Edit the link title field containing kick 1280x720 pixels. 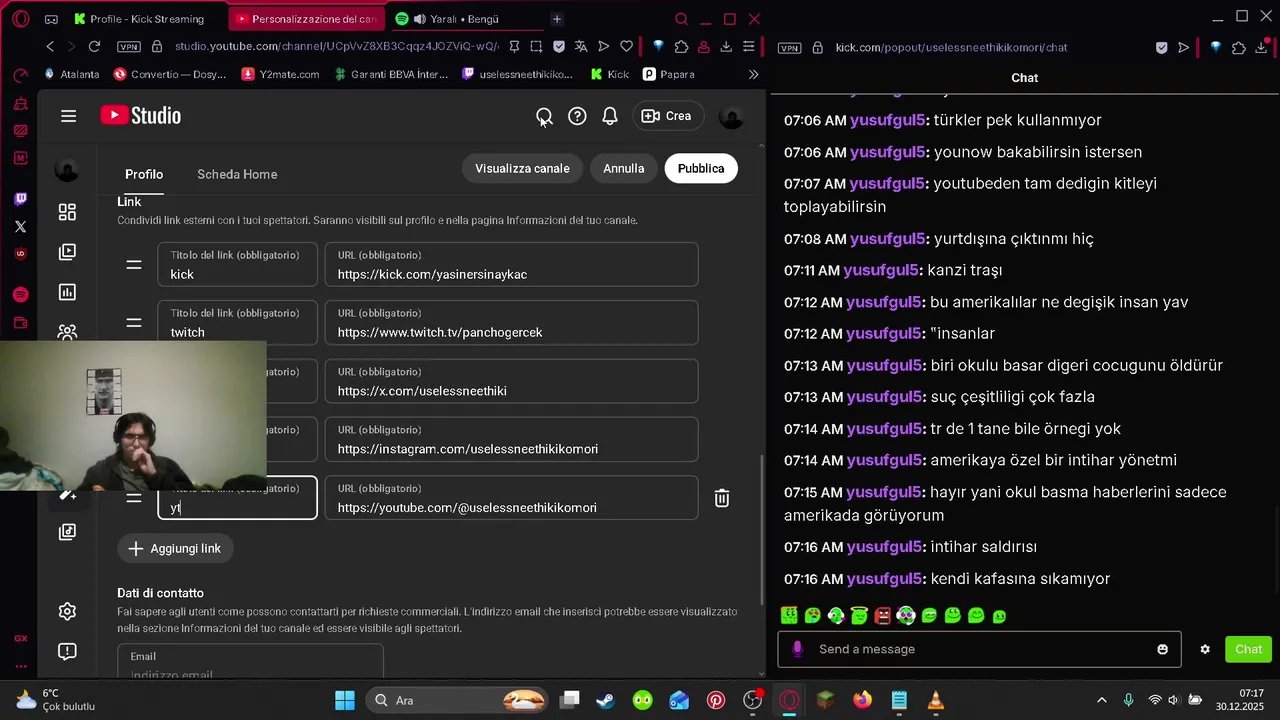click(x=237, y=265)
